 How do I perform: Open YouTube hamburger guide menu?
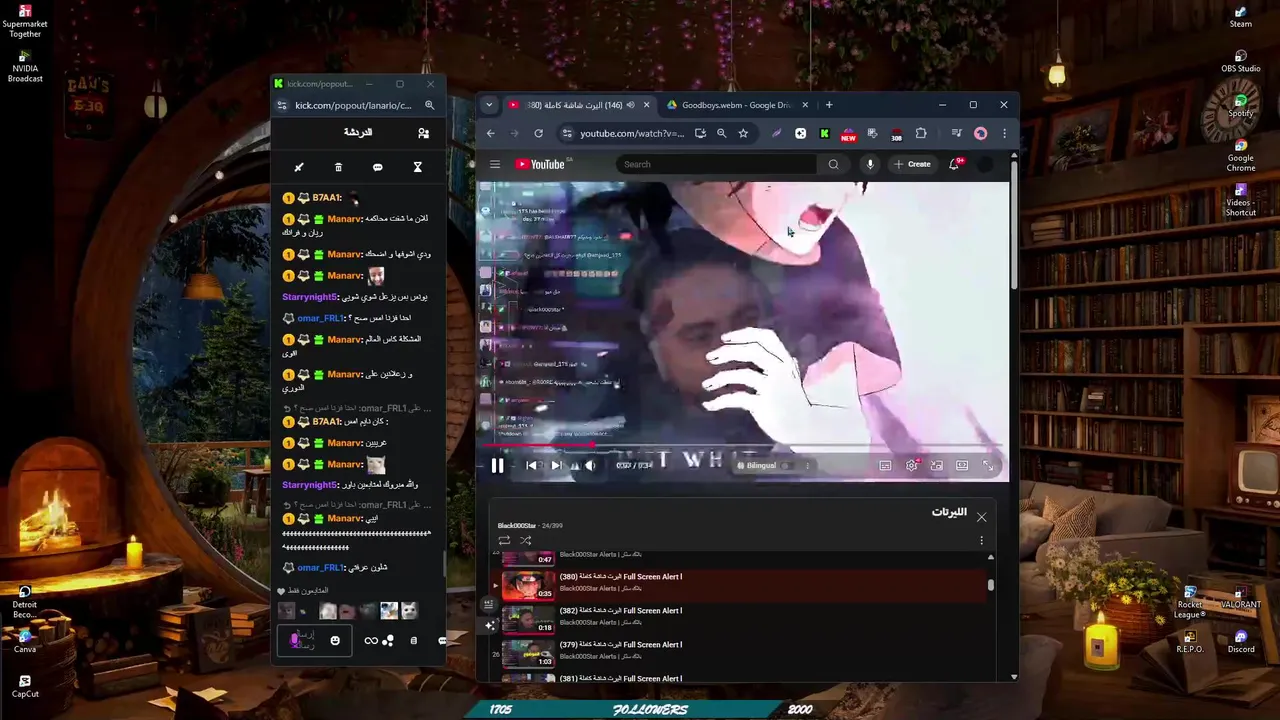494,164
